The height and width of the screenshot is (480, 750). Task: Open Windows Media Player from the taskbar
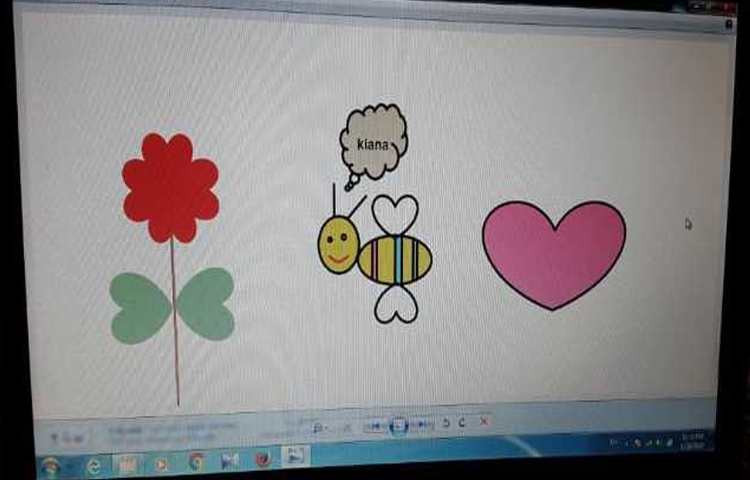[x=162, y=463]
